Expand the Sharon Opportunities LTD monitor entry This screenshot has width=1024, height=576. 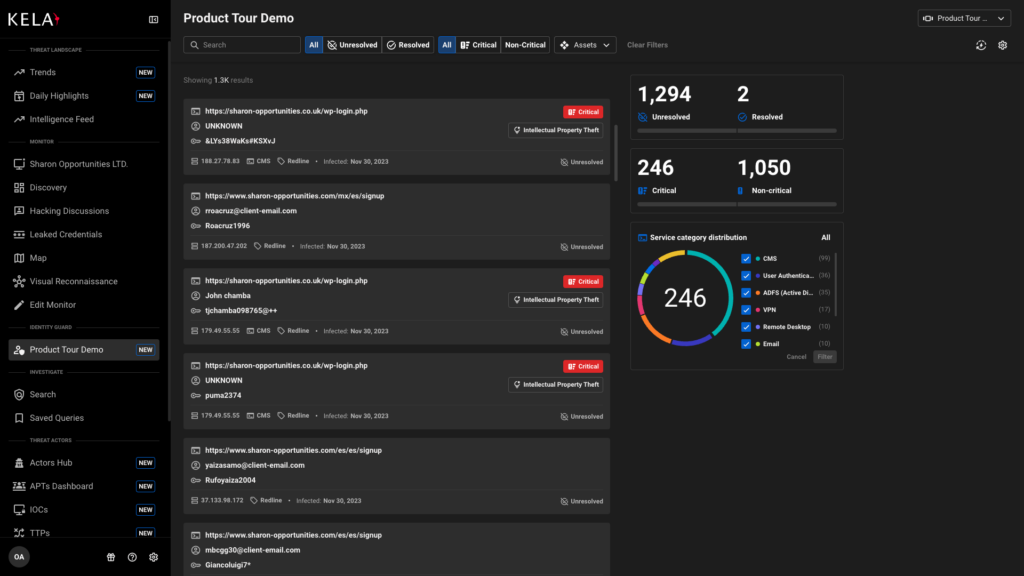80,163
